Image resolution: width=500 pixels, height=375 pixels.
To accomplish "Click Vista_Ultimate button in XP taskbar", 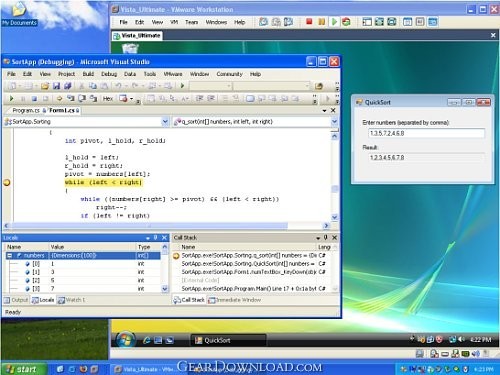I will pyautogui.click(x=144, y=369).
